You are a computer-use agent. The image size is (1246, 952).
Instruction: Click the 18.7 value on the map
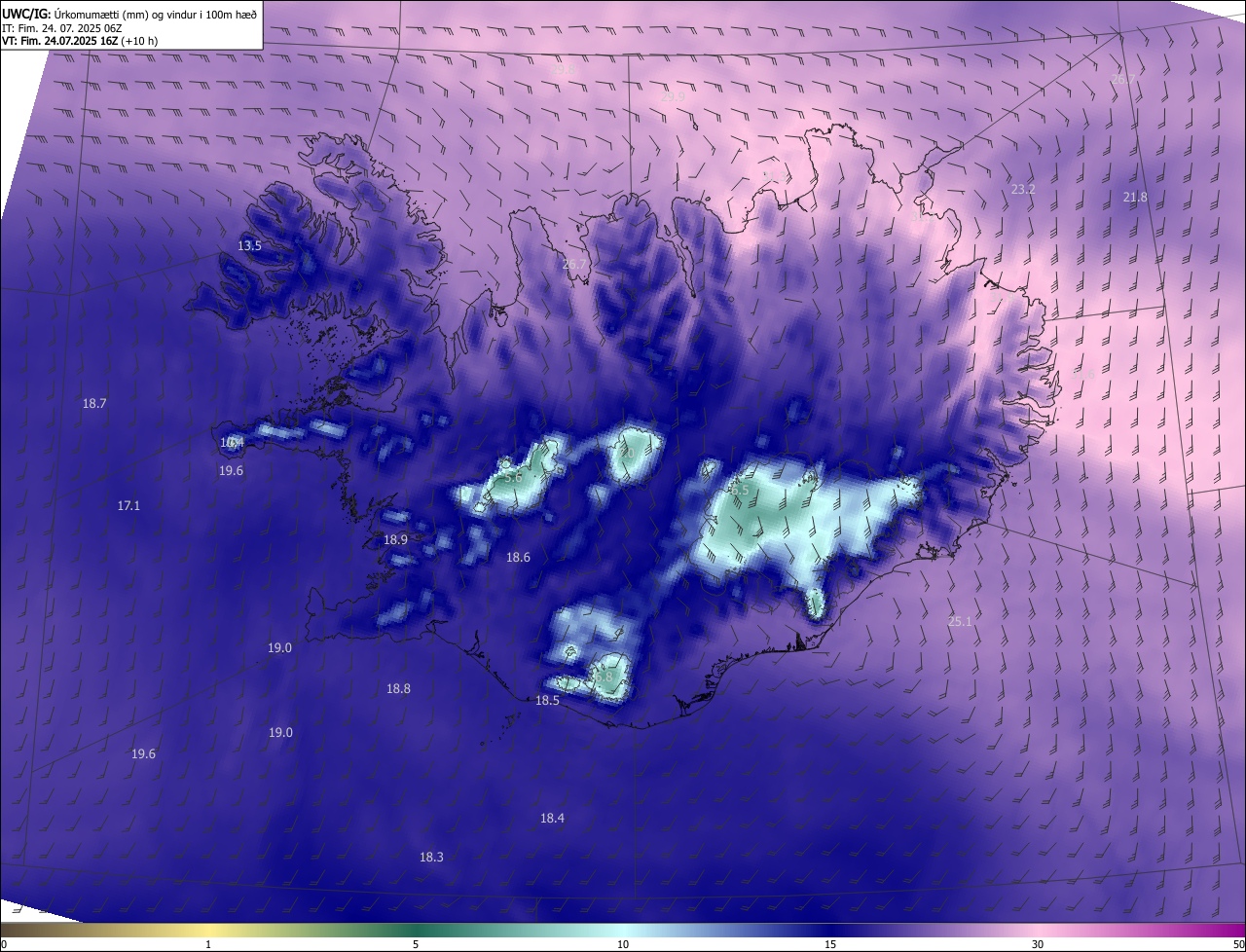[x=94, y=403]
